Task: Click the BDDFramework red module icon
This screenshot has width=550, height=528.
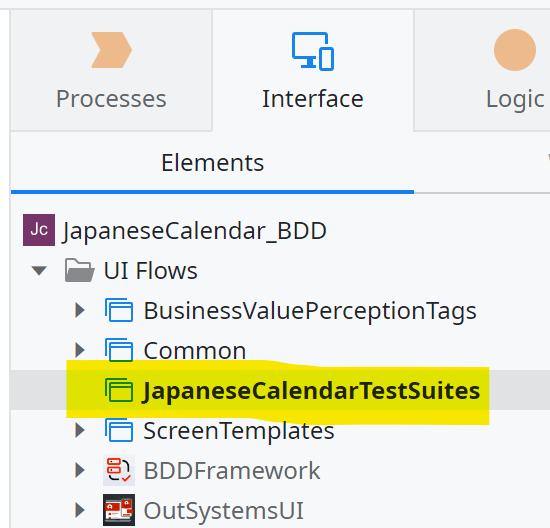Action: coord(119,470)
